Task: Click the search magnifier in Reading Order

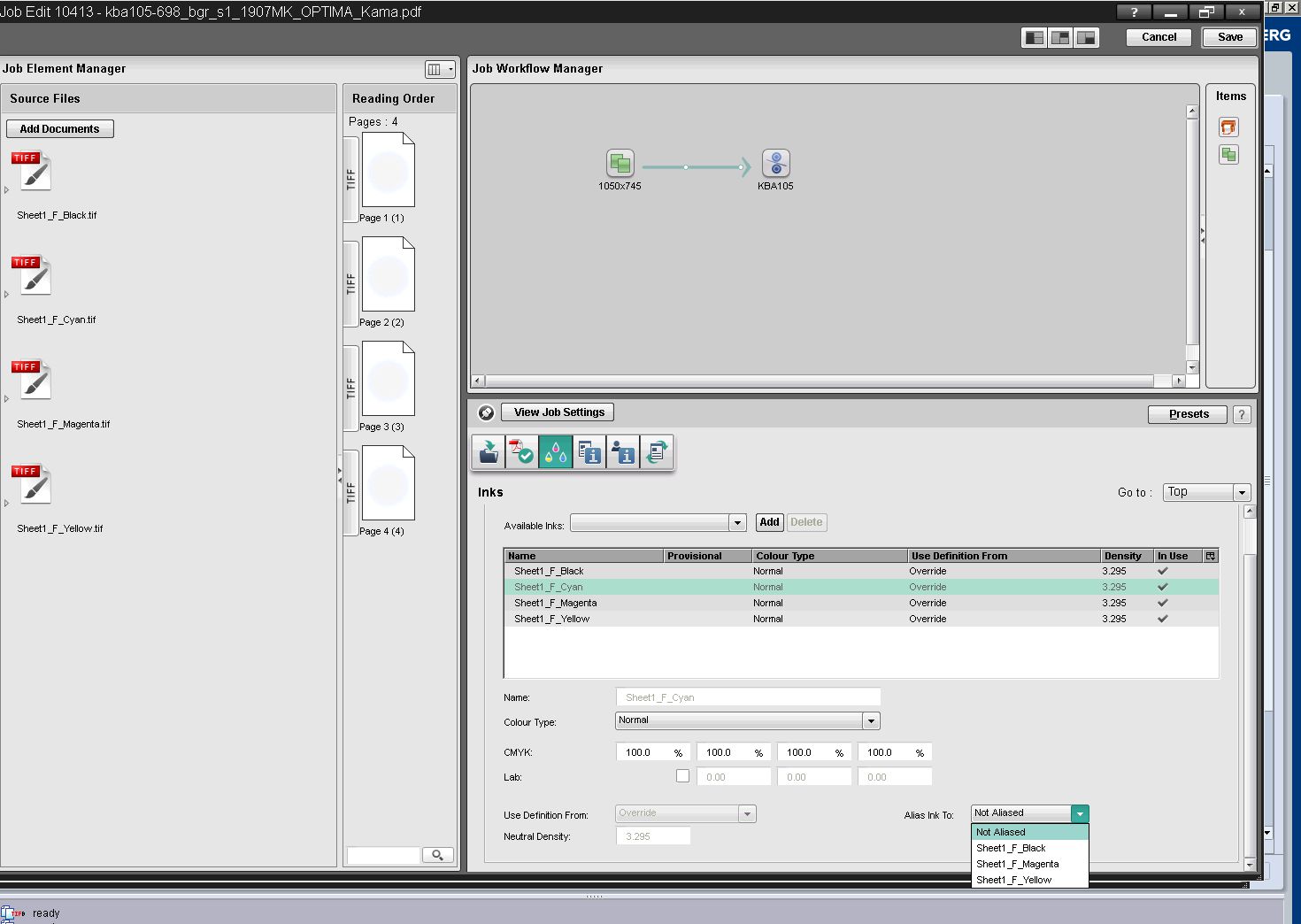Action: (437, 855)
